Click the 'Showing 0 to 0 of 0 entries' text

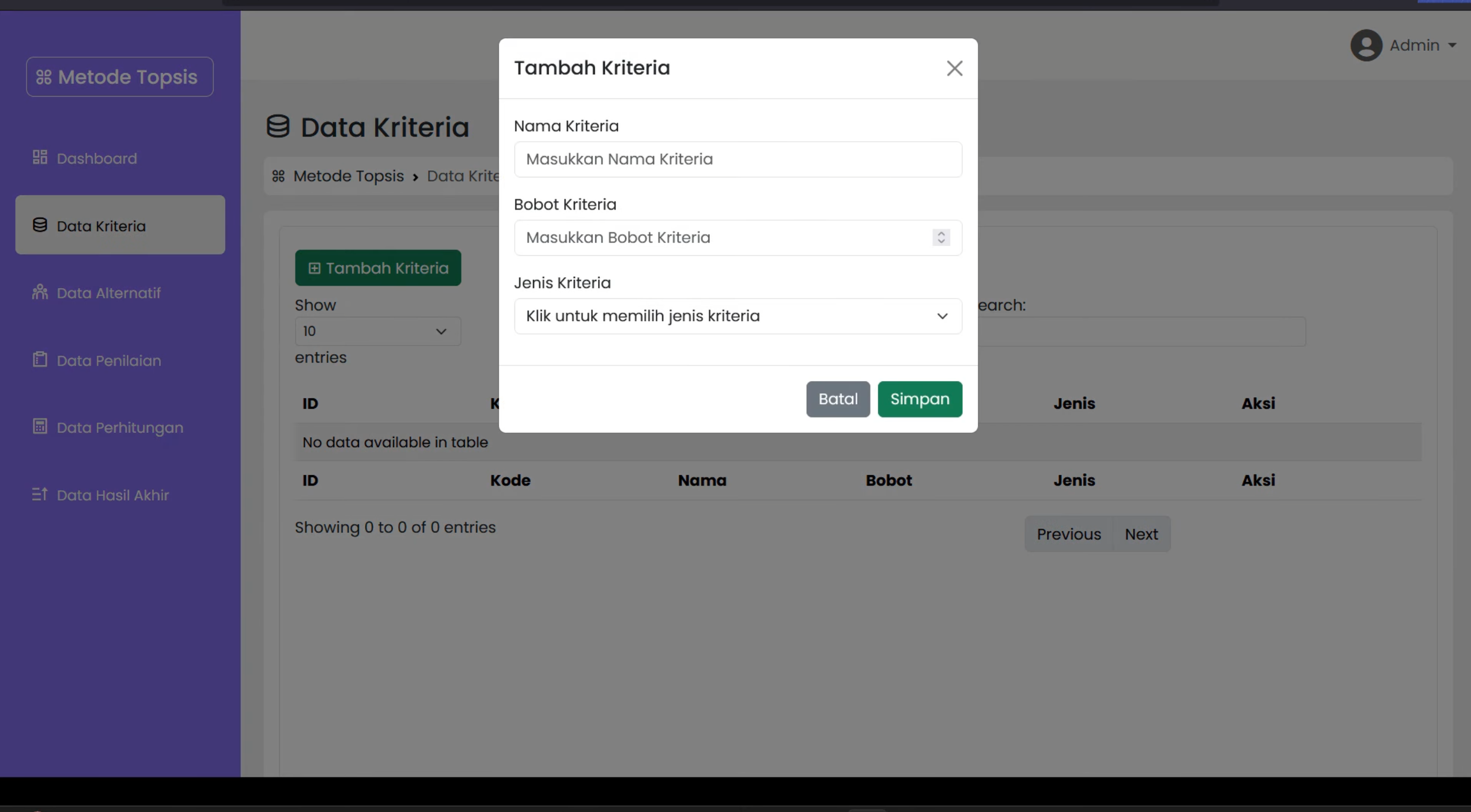tap(395, 527)
